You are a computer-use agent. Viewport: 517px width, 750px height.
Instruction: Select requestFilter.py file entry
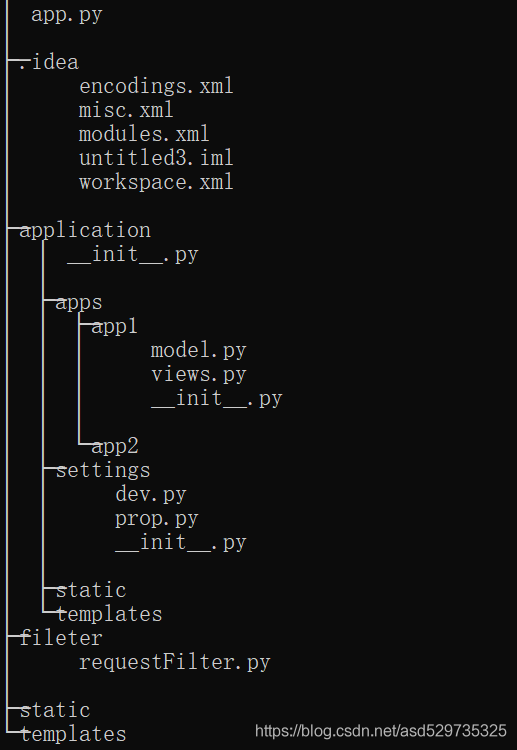tap(175, 662)
